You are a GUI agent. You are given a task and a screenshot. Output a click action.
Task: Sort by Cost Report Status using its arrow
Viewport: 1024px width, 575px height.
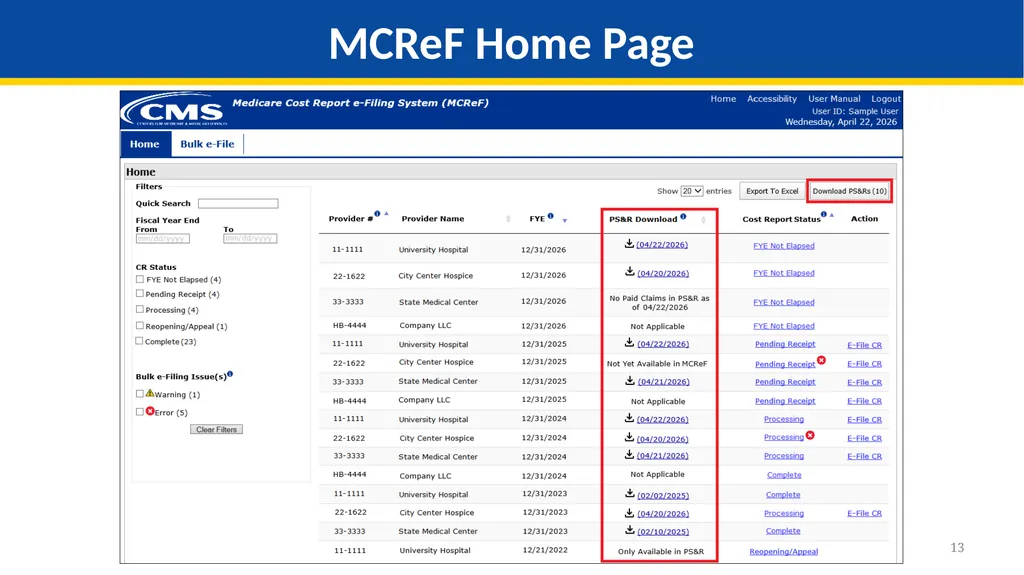coord(832,215)
